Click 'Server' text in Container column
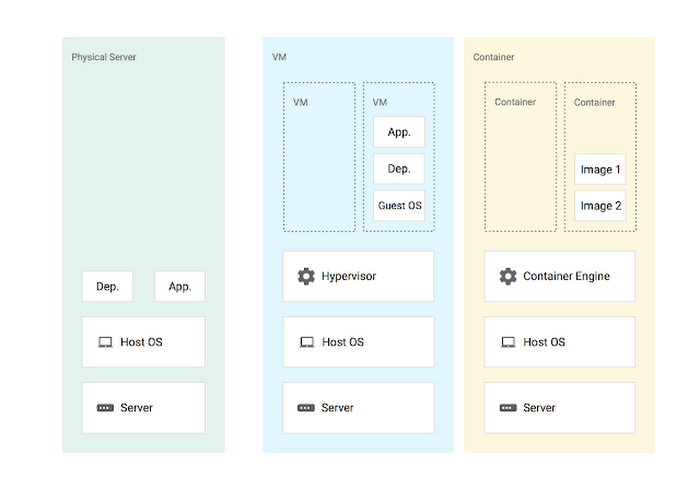The width and height of the screenshot is (700, 489). [x=539, y=408]
